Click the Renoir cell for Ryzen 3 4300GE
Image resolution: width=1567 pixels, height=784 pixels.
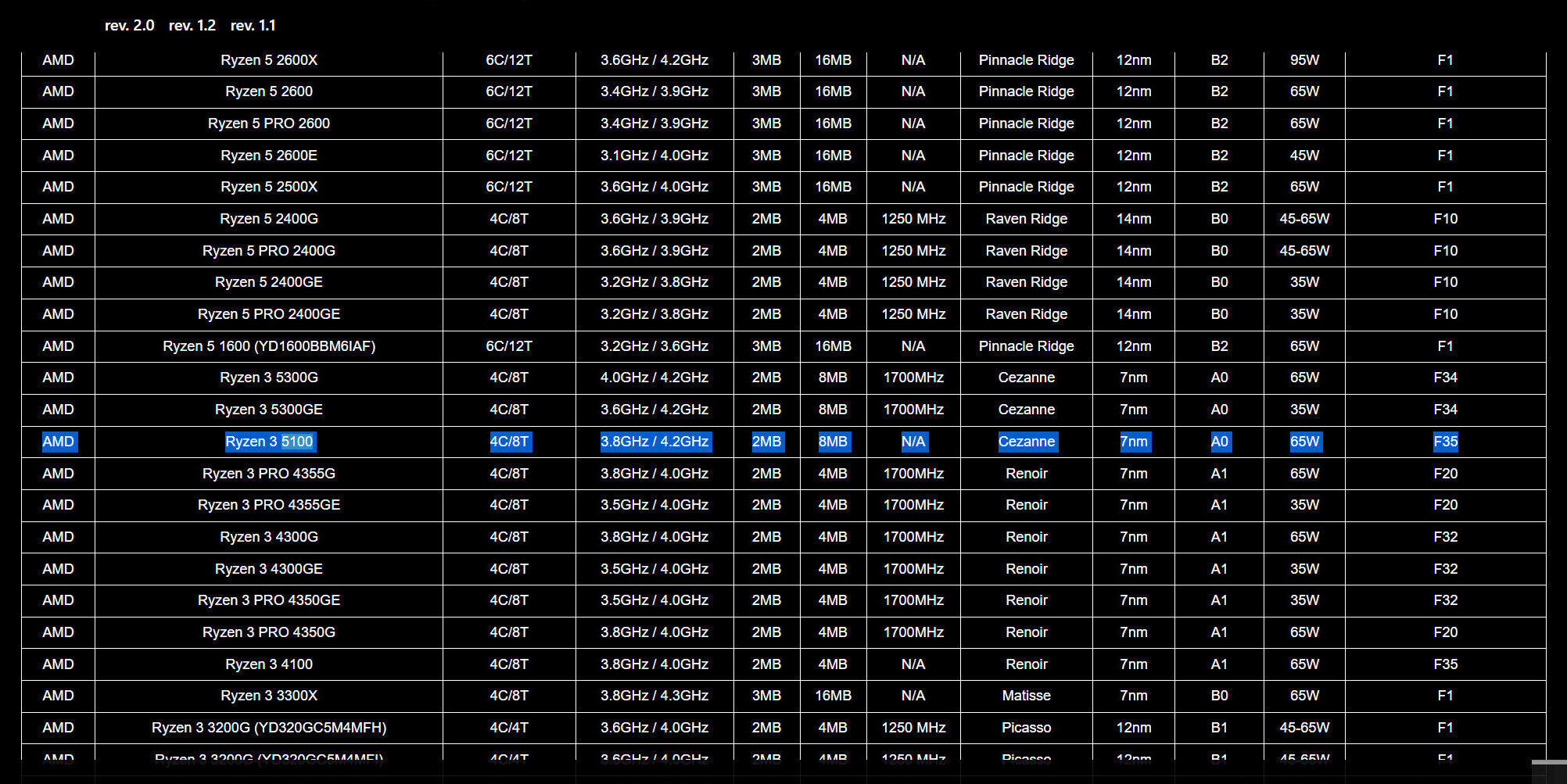(x=1027, y=569)
